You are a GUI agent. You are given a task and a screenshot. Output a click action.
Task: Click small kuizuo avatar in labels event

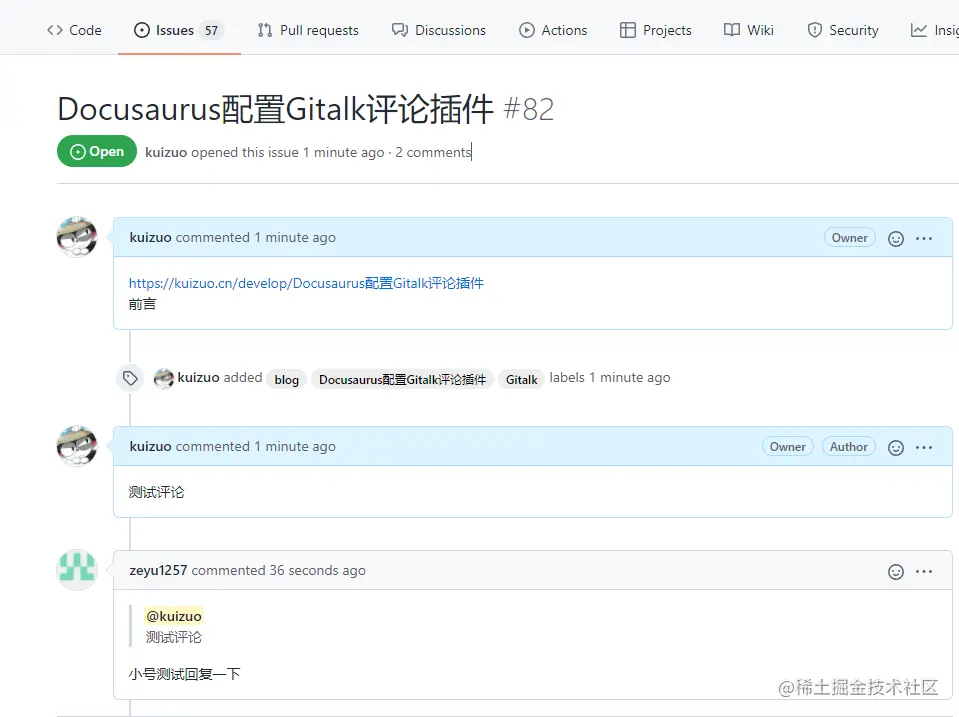click(x=164, y=379)
